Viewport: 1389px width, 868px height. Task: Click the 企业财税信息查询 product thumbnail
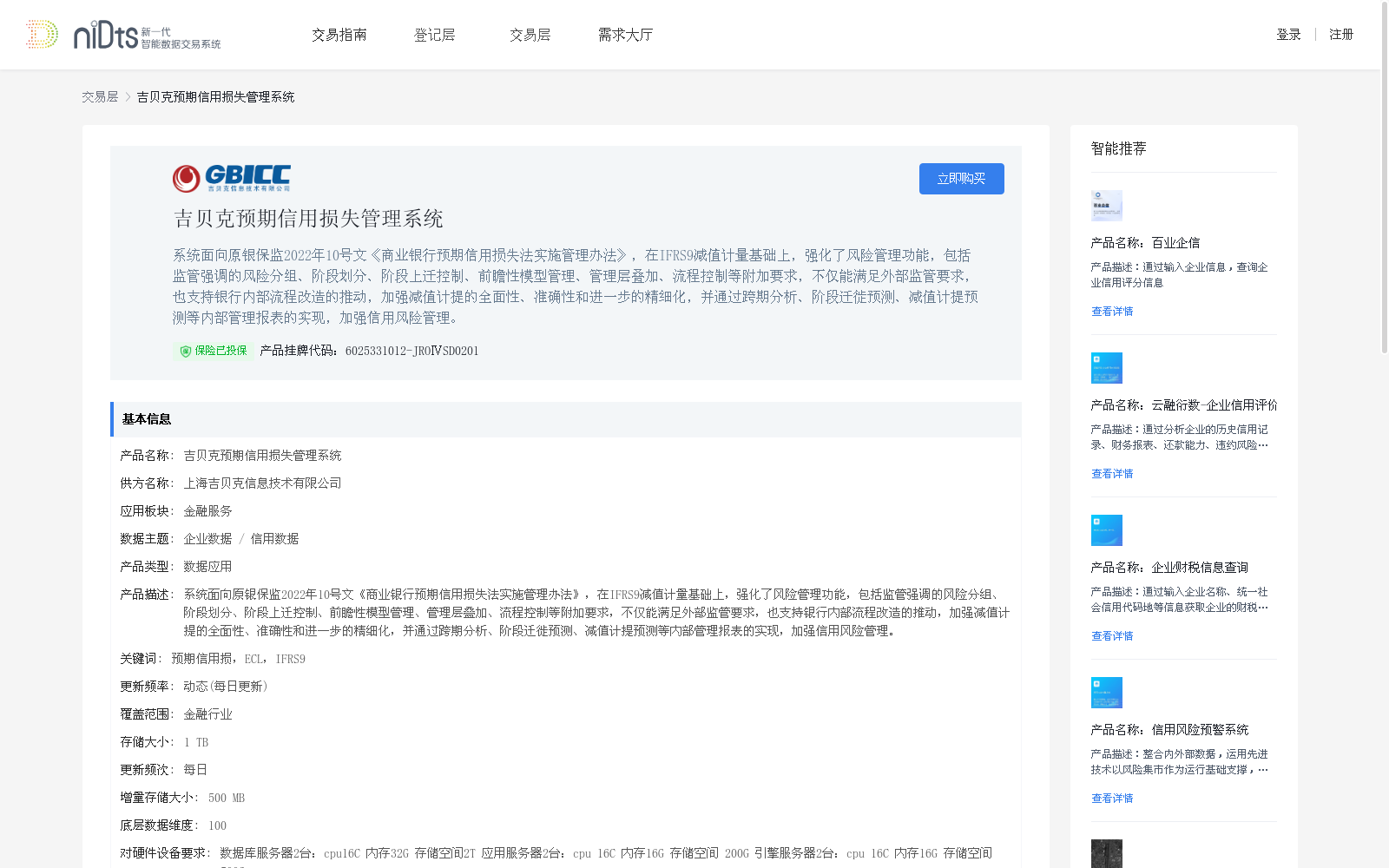[1107, 530]
